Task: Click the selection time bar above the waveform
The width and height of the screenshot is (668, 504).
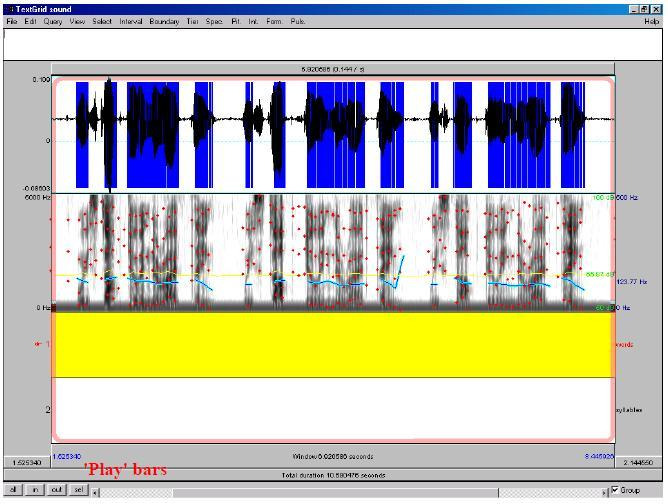Action: (333, 69)
